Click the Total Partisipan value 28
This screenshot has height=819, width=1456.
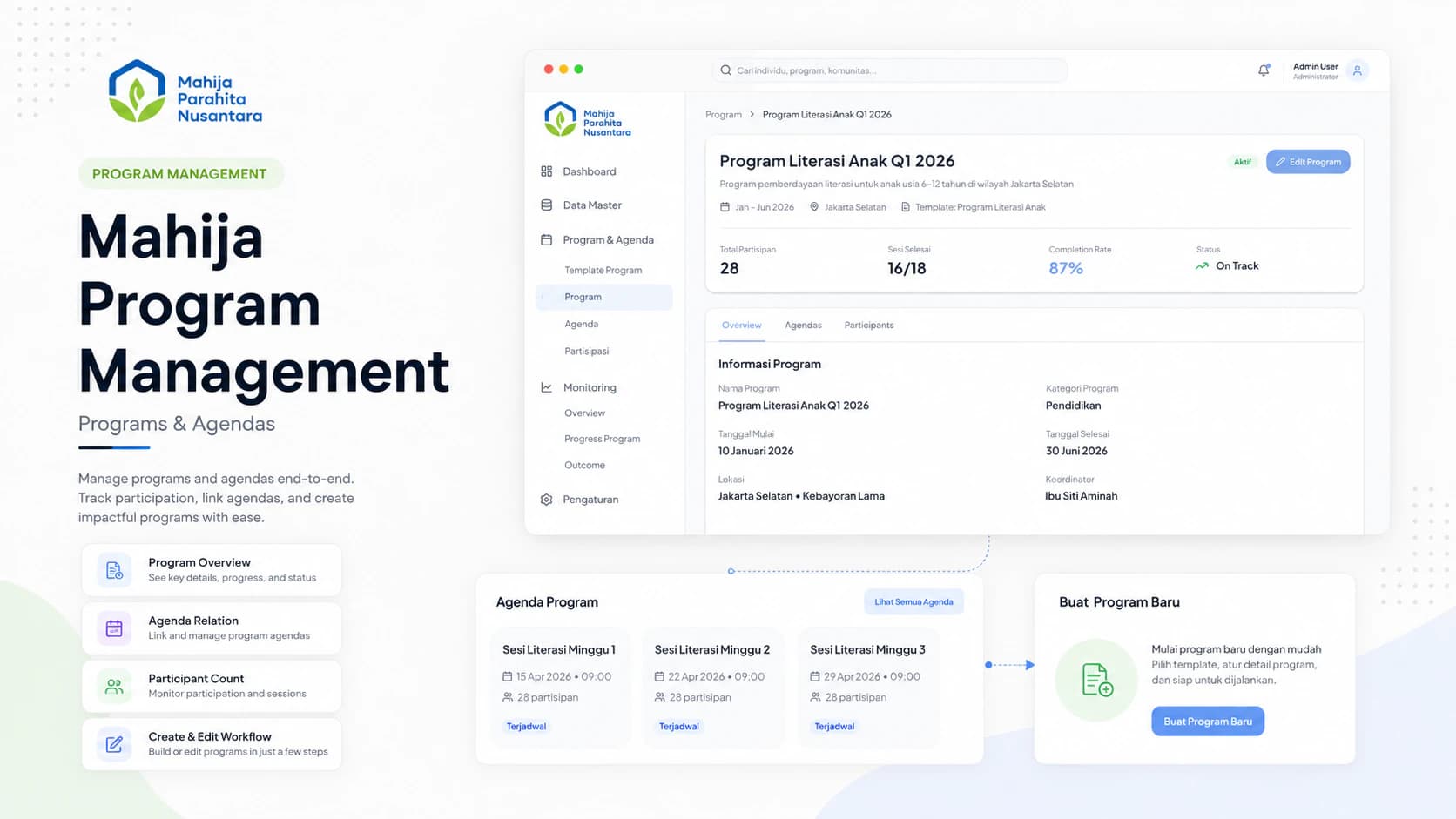pos(730,268)
